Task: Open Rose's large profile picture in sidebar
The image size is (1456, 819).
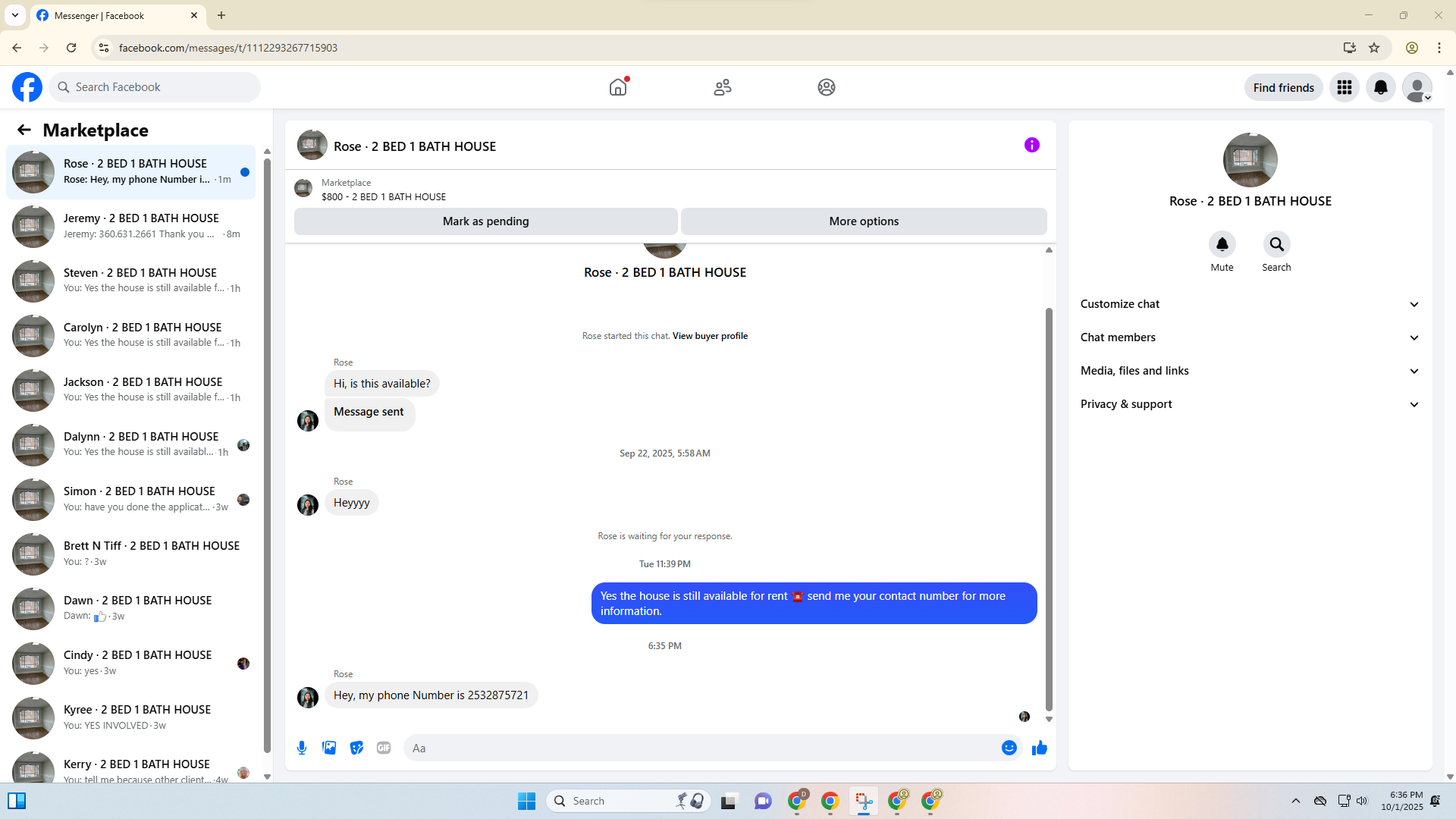Action: (1250, 160)
